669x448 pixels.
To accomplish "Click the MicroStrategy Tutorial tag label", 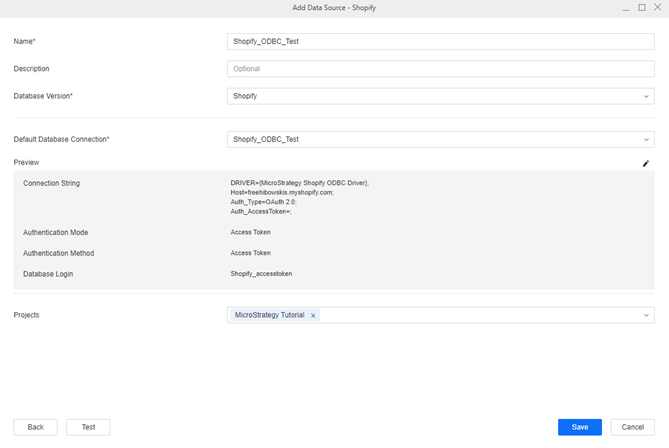I will pyautogui.click(x=269, y=315).
